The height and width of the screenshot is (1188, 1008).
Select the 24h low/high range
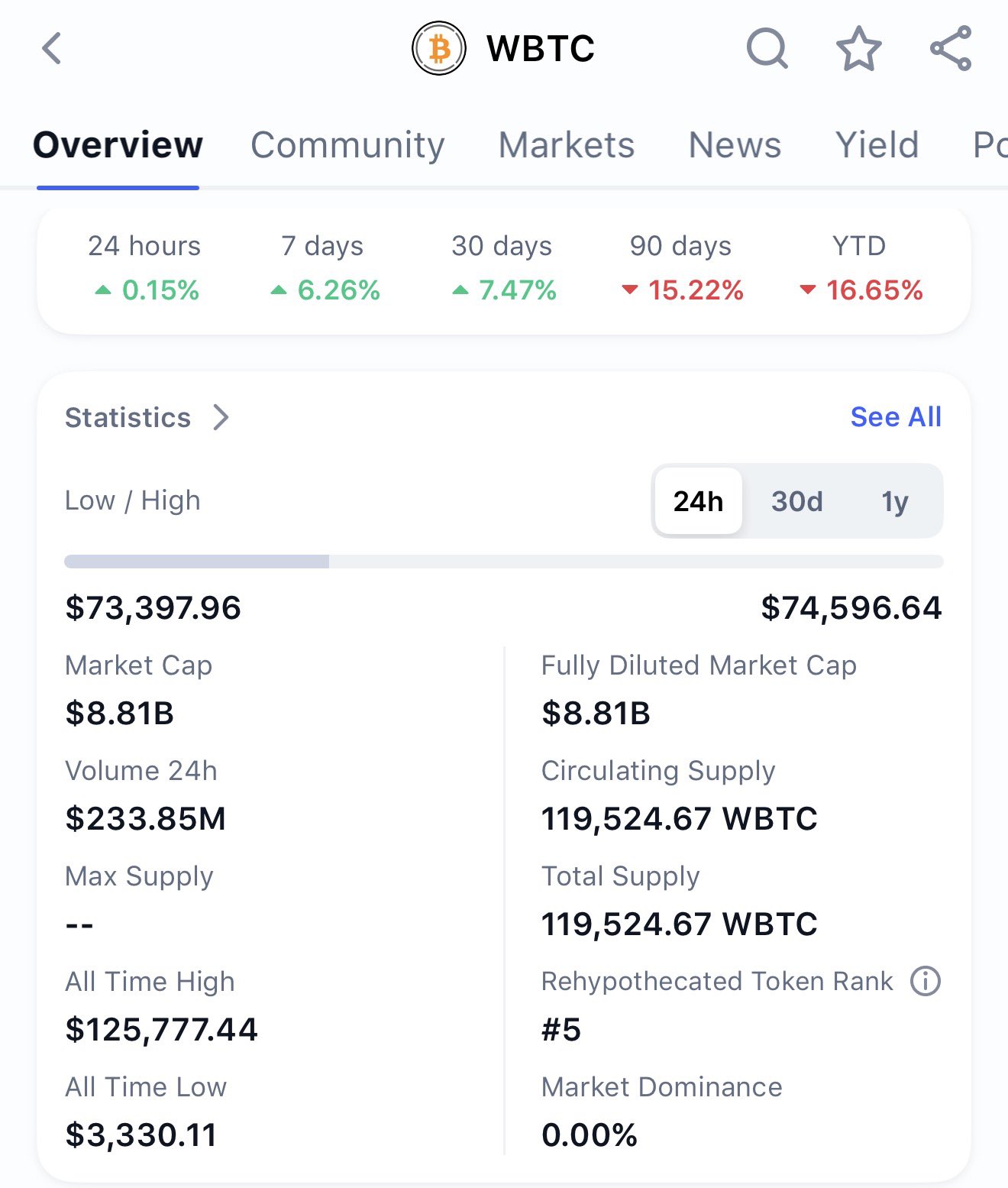coord(698,501)
